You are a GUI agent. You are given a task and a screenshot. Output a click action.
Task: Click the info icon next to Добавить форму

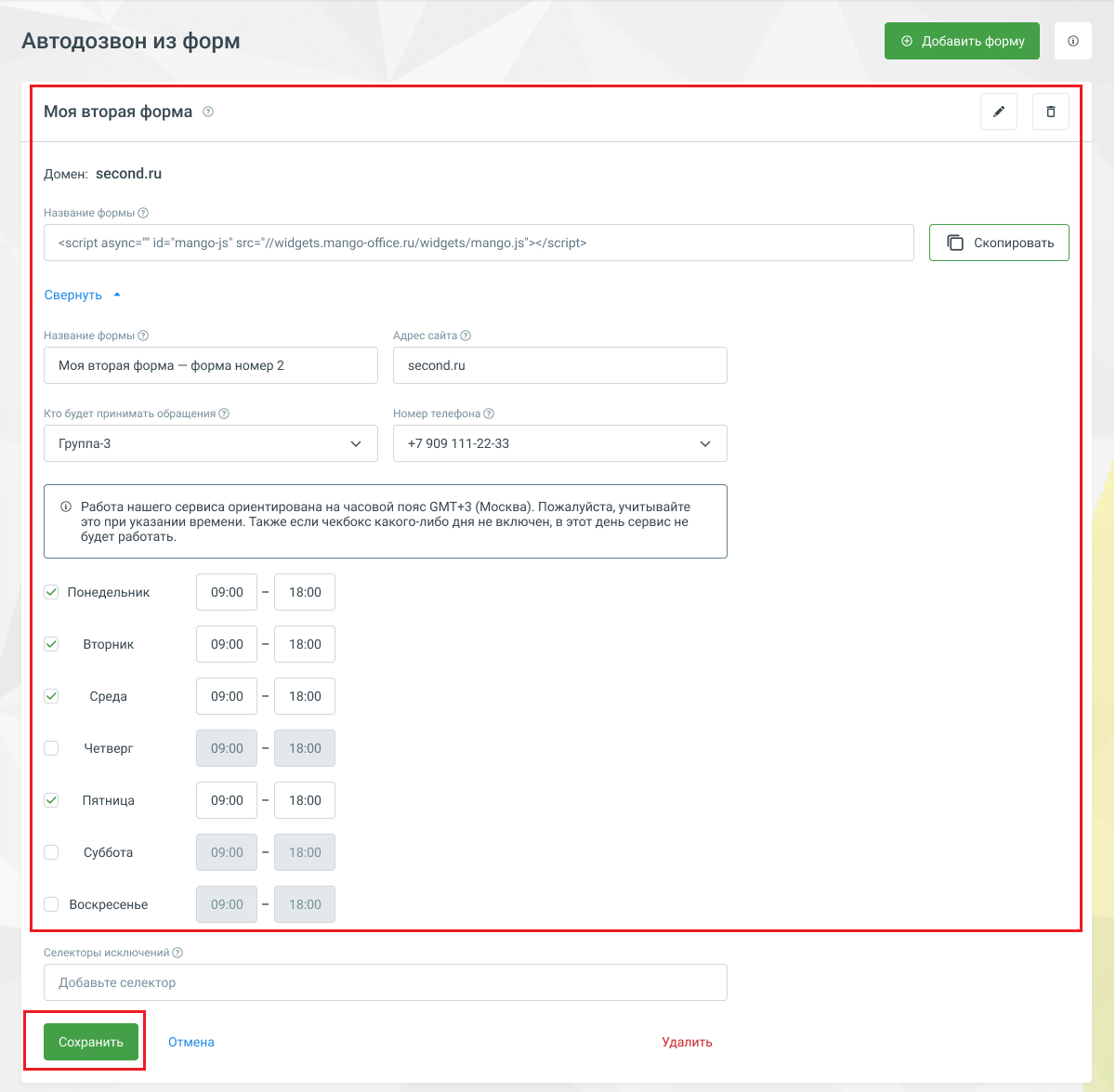(1073, 41)
